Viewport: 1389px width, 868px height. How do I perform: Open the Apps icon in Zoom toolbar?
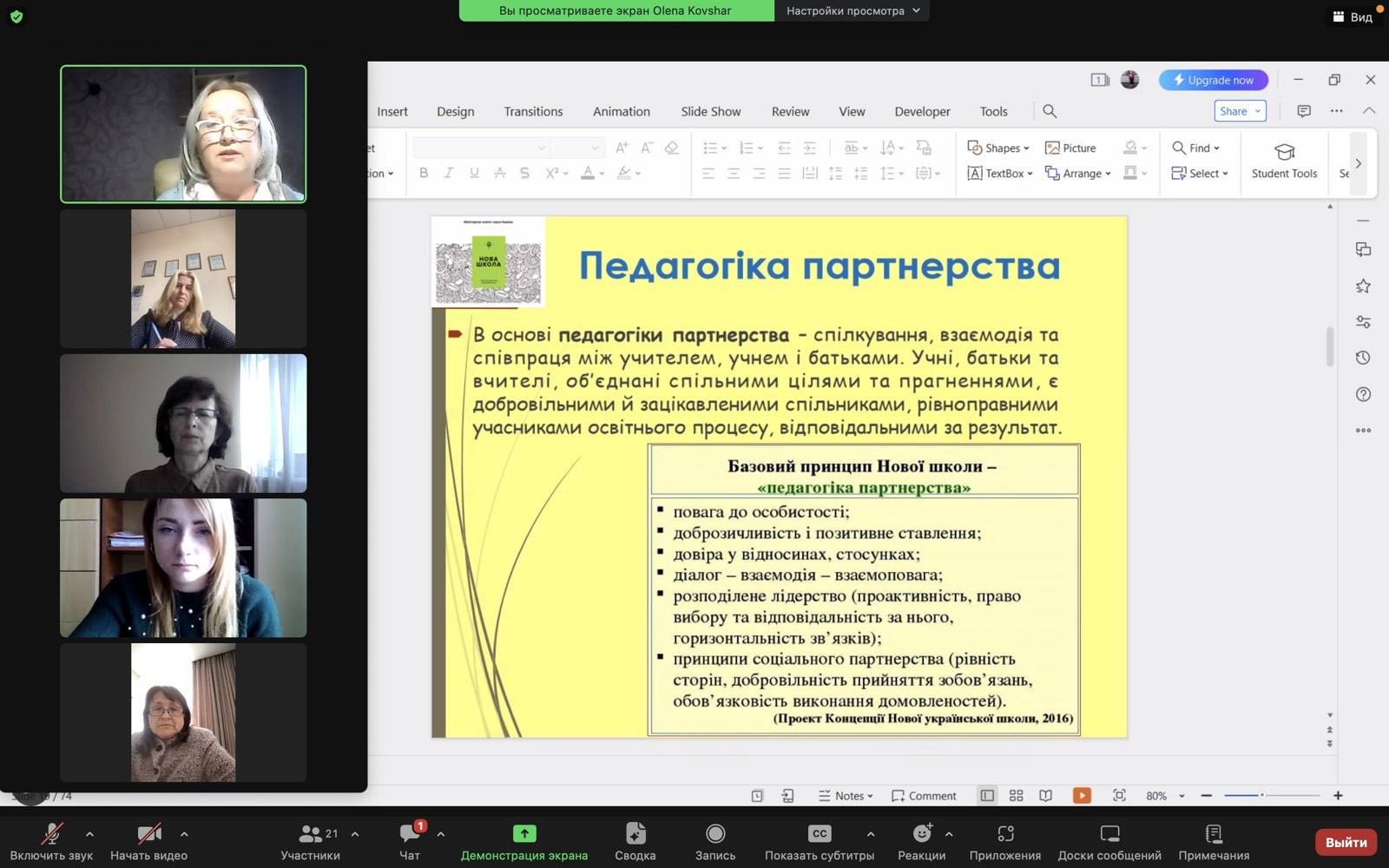1004,834
